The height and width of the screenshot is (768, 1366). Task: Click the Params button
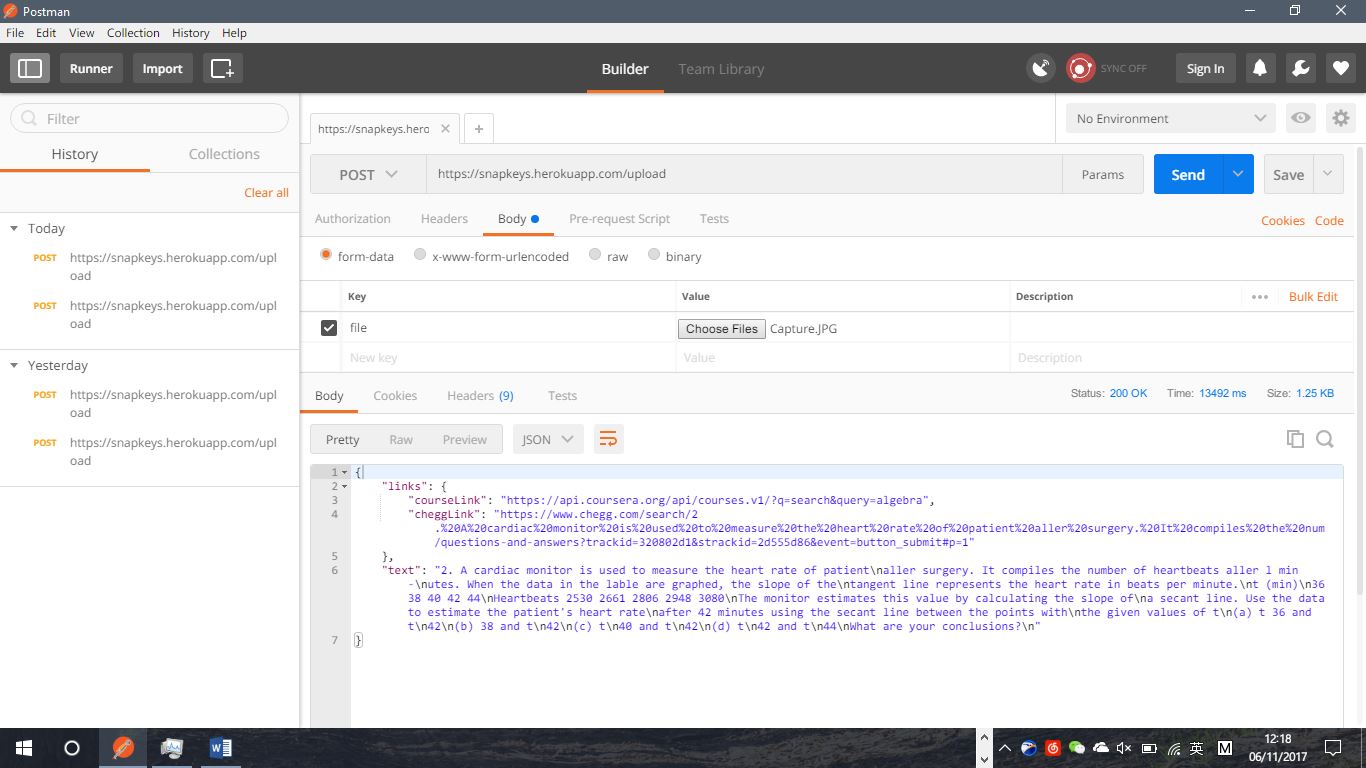point(1103,174)
